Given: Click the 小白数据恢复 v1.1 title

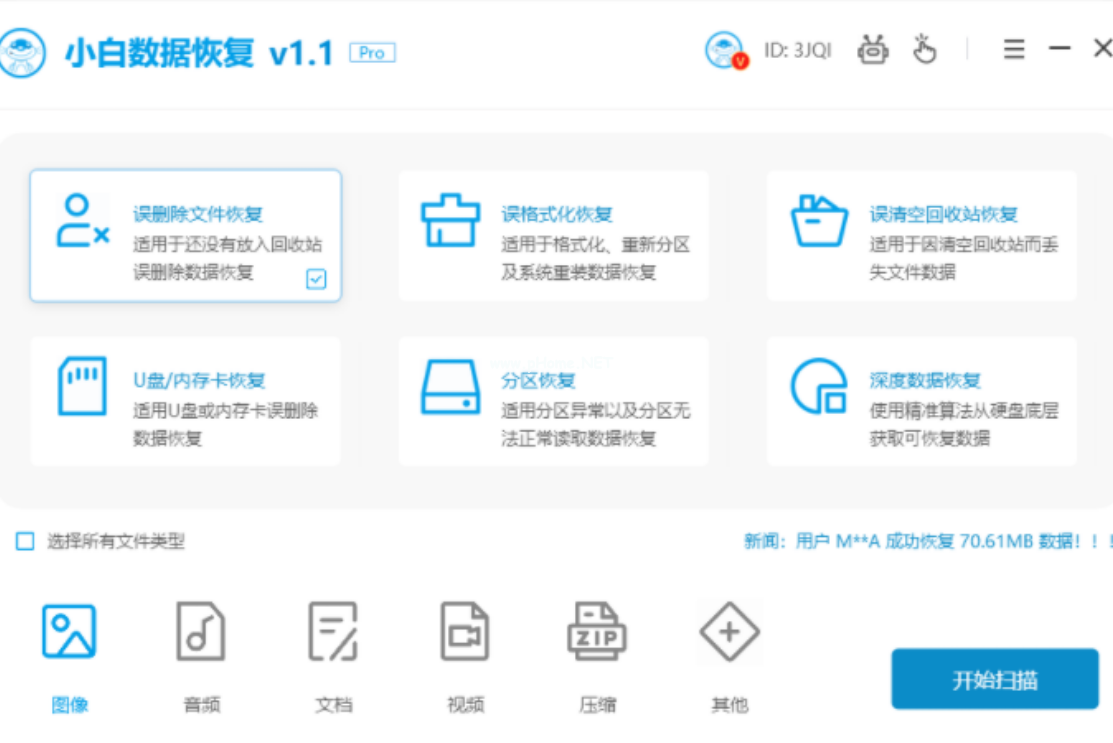Looking at the screenshot, I should pyautogui.click(x=199, y=53).
